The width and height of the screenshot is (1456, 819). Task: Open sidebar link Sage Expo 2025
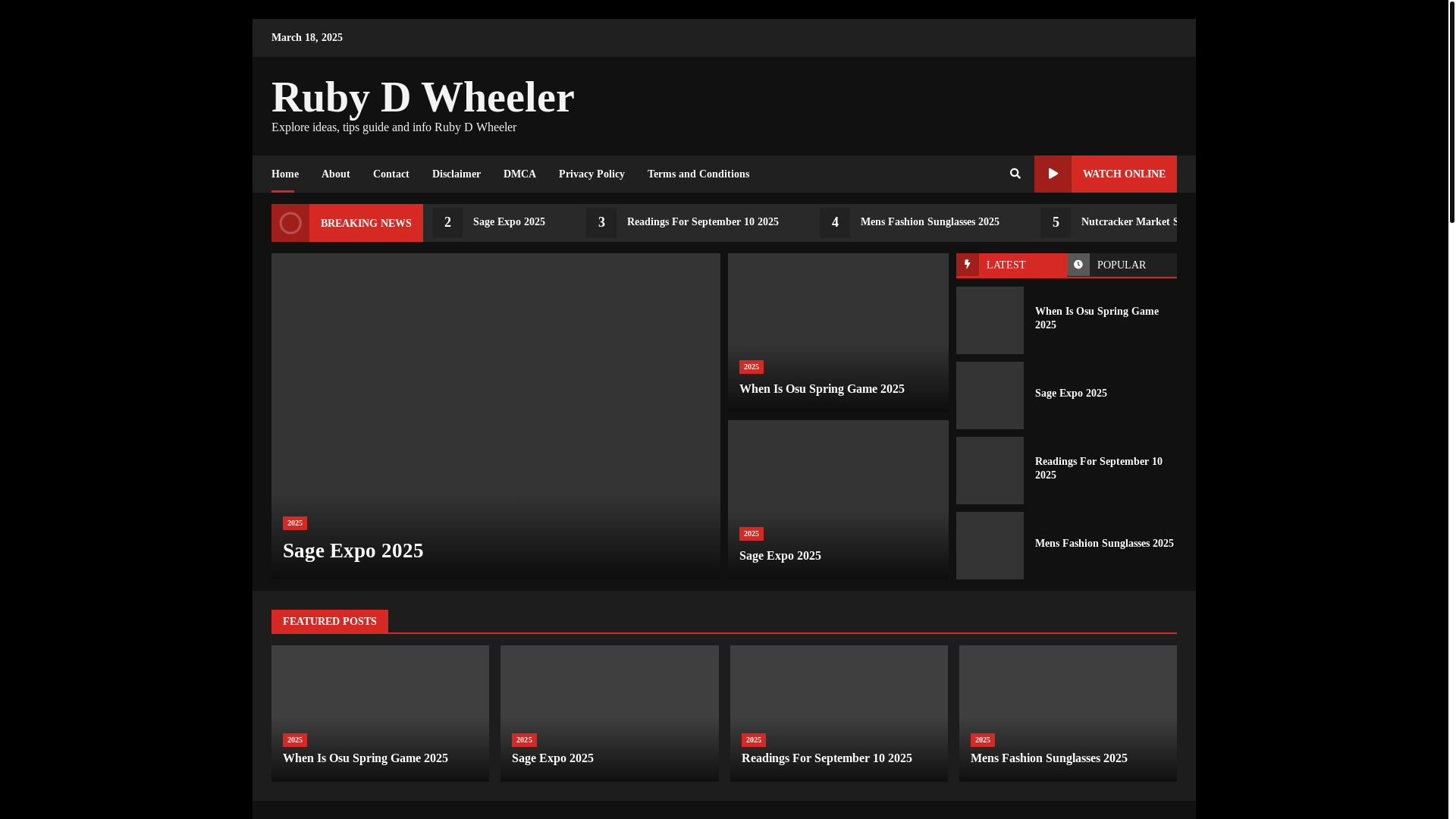[x=1071, y=394]
